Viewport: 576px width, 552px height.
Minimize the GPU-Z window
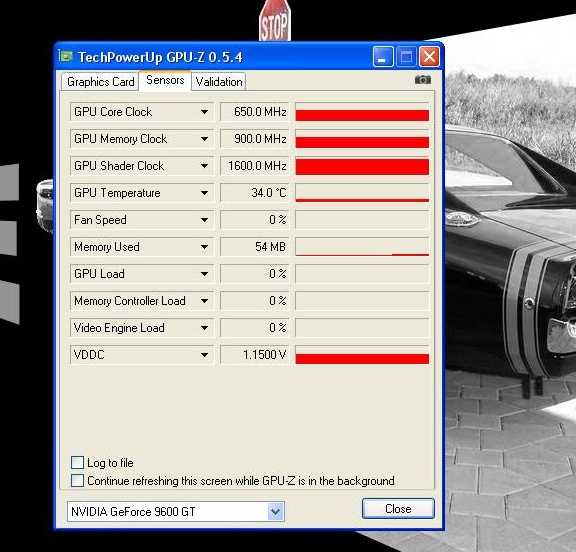(383, 57)
